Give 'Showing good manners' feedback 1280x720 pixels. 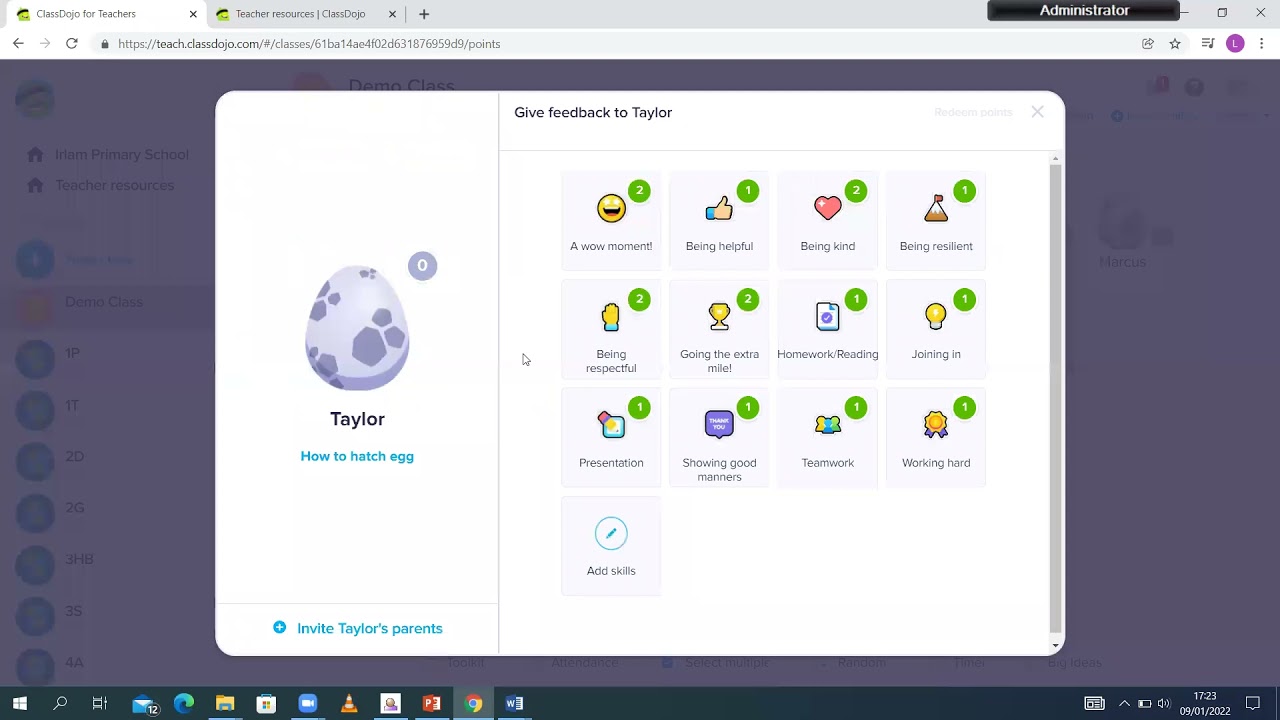coord(719,437)
